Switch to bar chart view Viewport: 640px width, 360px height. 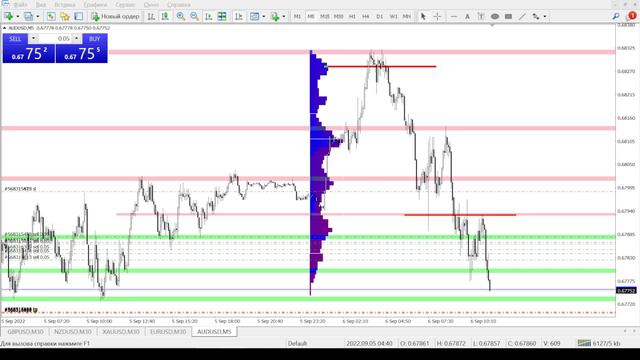pos(151,16)
